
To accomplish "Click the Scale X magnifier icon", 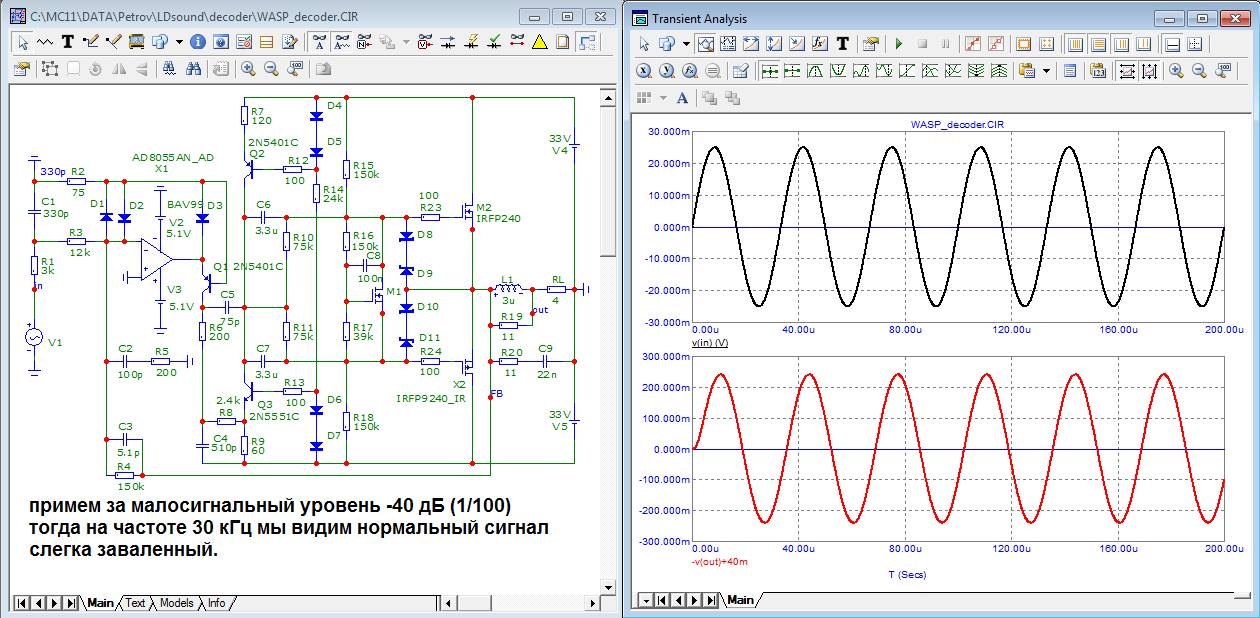I will pos(643,71).
